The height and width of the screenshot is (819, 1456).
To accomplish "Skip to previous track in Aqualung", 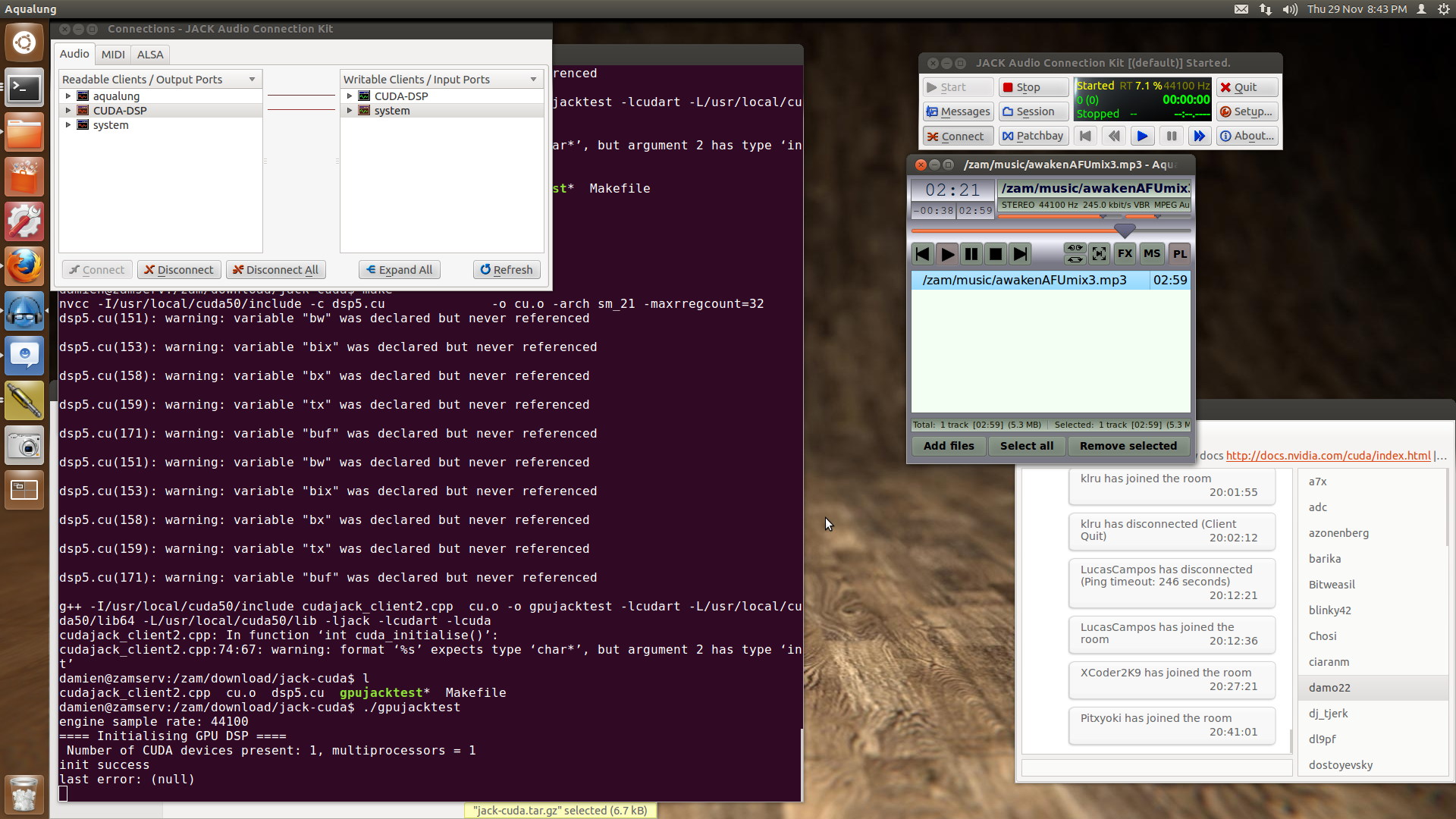I will (923, 254).
